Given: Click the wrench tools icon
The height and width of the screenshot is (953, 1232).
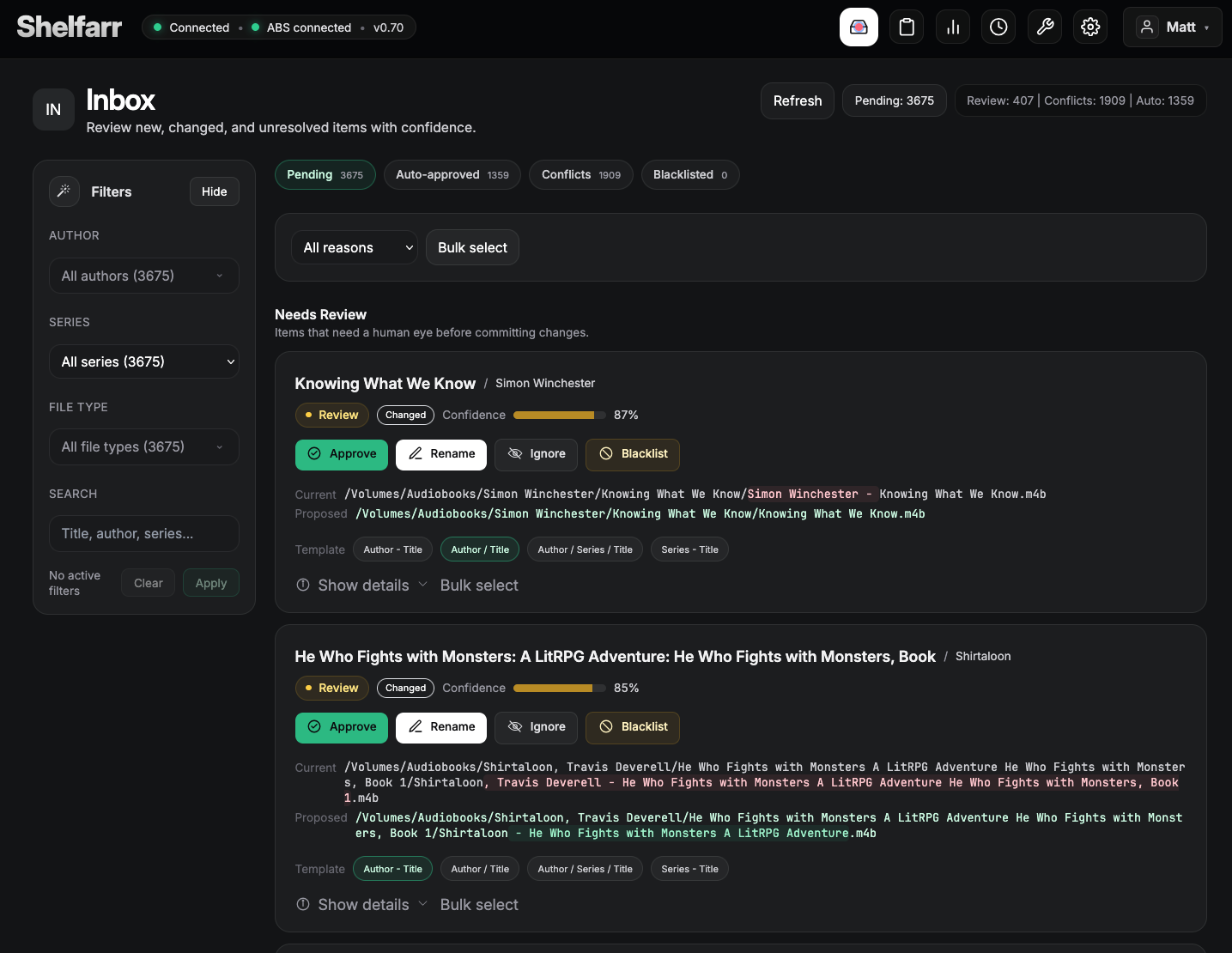Looking at the screenshot, I should 1045,27.
